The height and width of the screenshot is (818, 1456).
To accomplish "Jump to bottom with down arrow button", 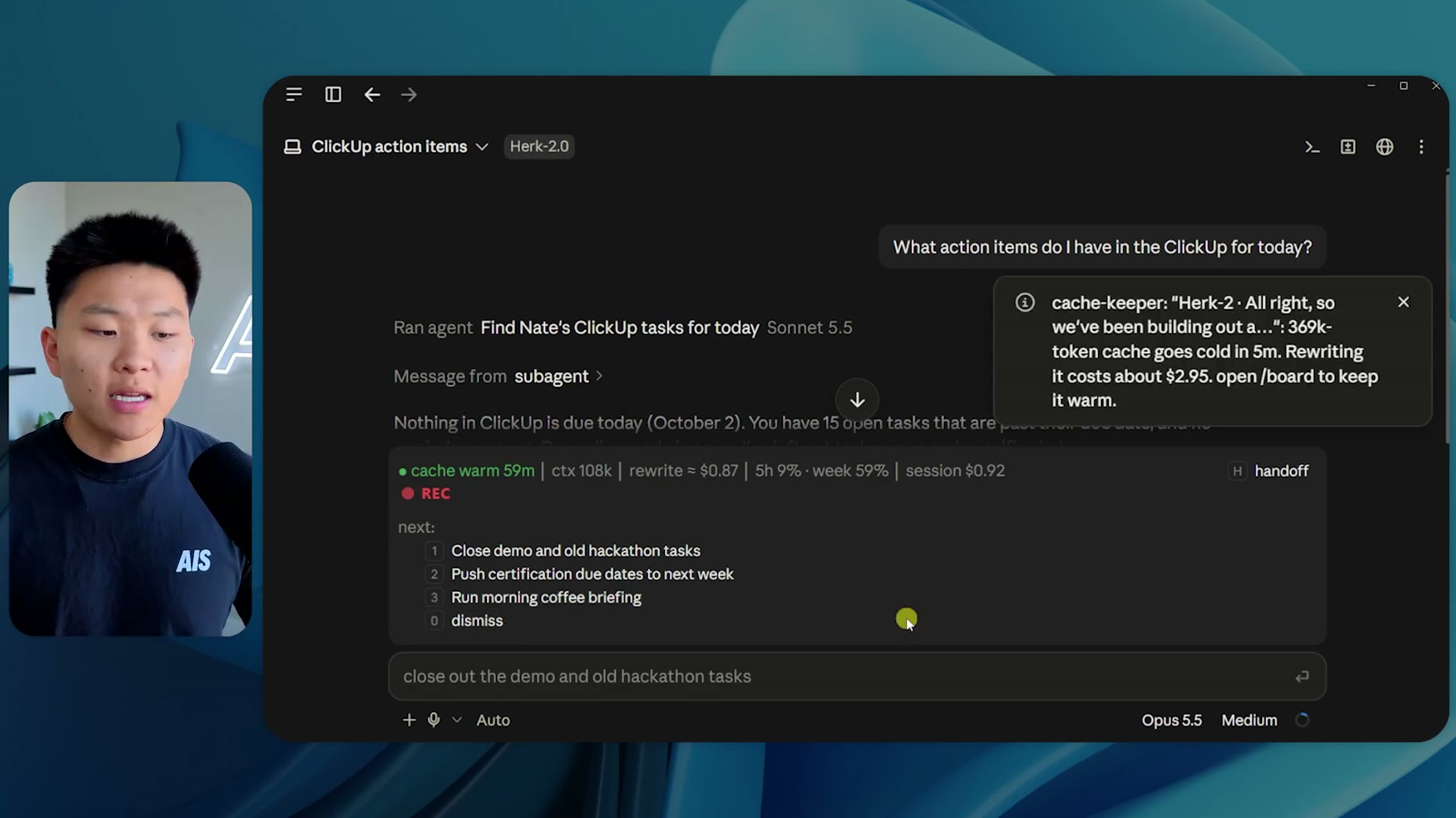I will [x=857, y=400].
